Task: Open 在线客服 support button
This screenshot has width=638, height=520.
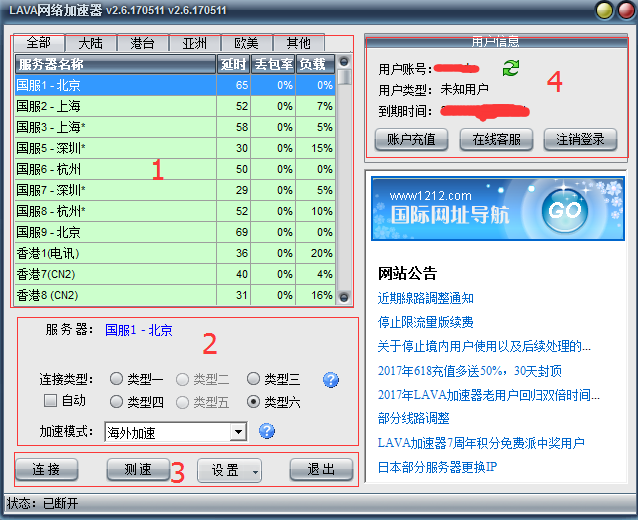Action: click(496, 140)
